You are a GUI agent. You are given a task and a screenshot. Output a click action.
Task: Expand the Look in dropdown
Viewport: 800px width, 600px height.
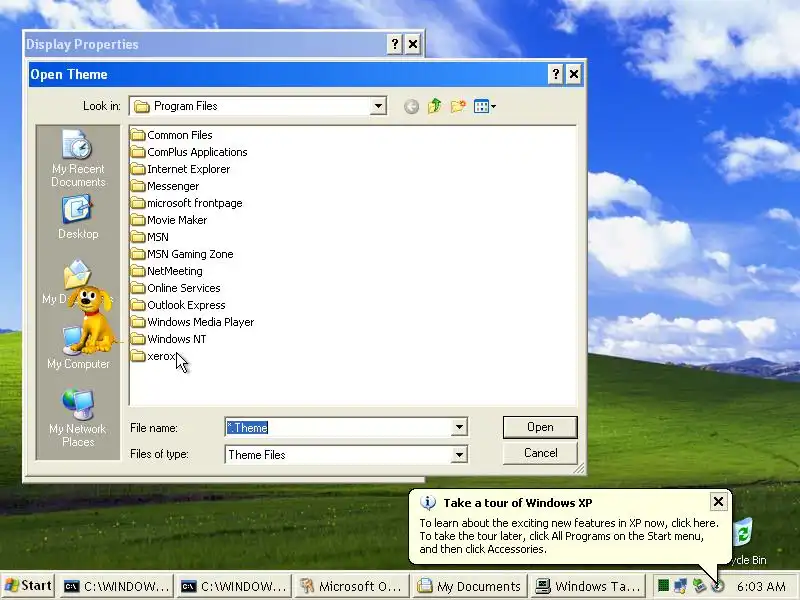tap(378, 106)
